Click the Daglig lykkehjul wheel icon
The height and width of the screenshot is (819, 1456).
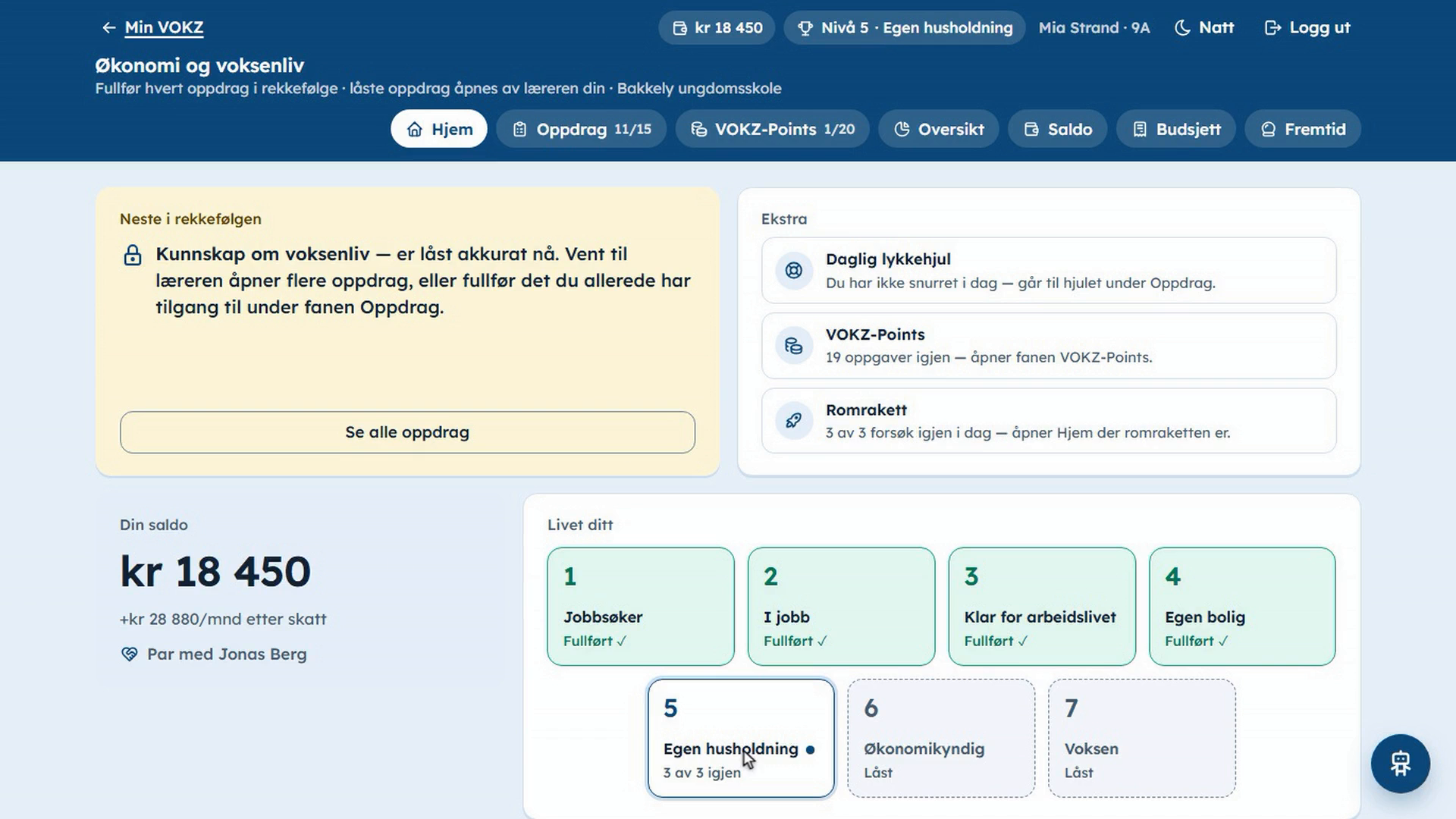(x=794, y=271)
